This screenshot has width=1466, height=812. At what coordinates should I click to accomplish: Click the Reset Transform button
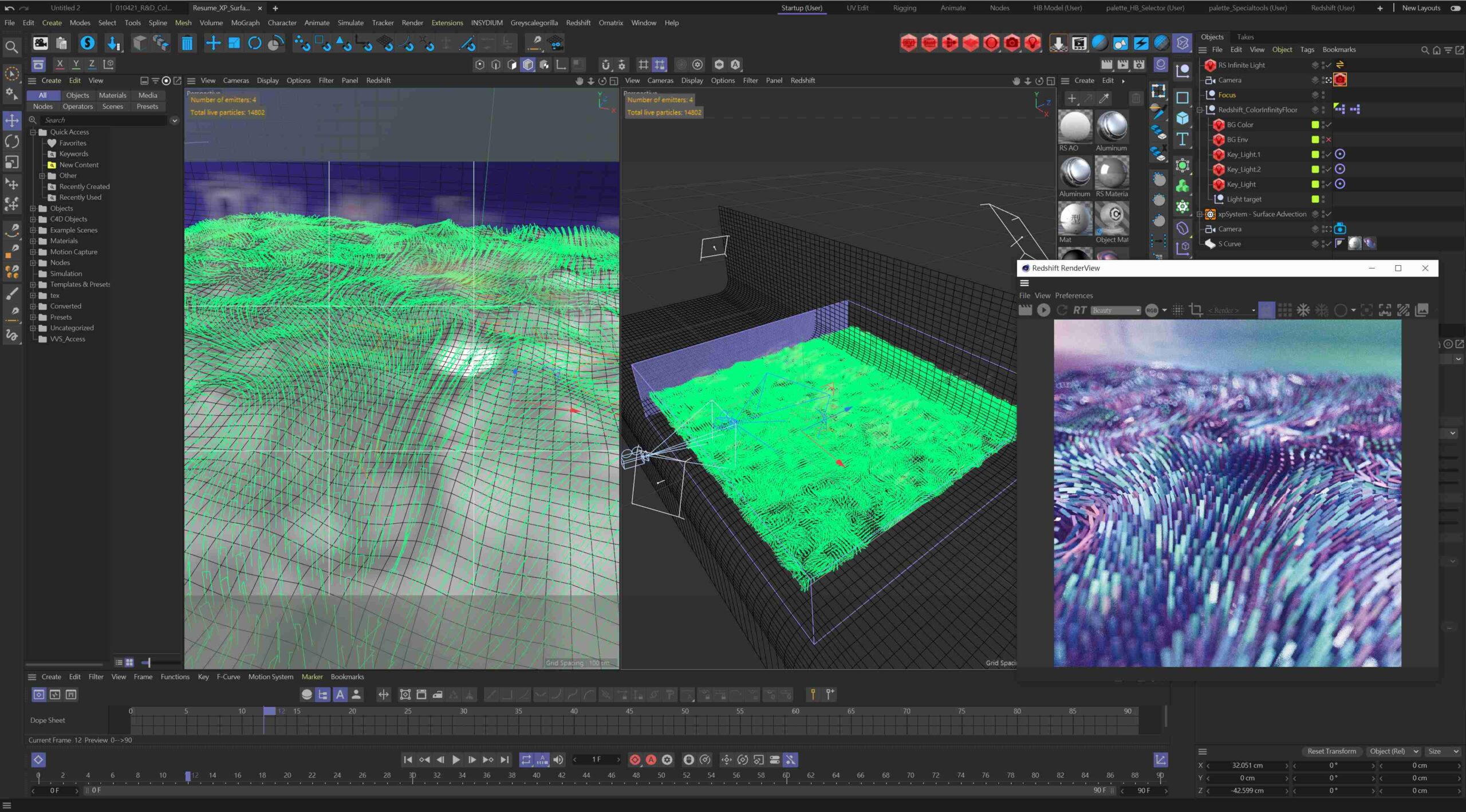(x=1331, y=751)
